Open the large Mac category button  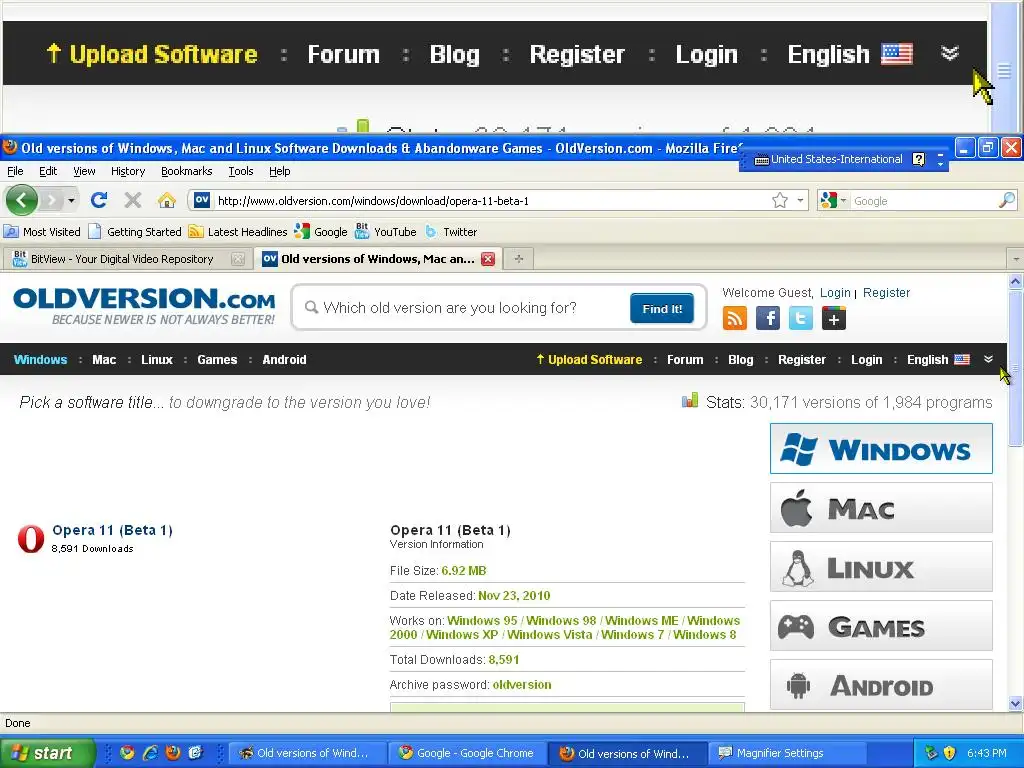pos(881,508)
